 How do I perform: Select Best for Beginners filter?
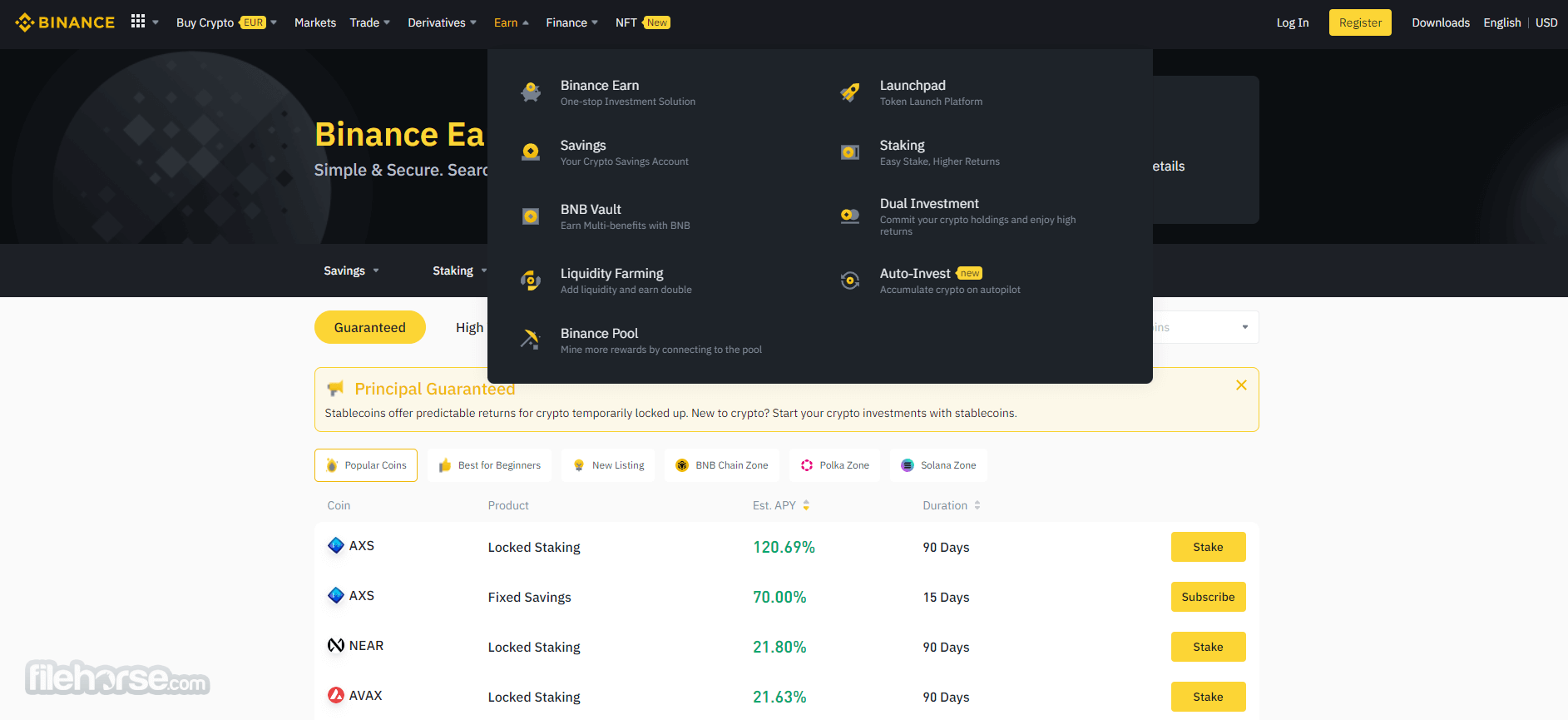tap(490, 465)
